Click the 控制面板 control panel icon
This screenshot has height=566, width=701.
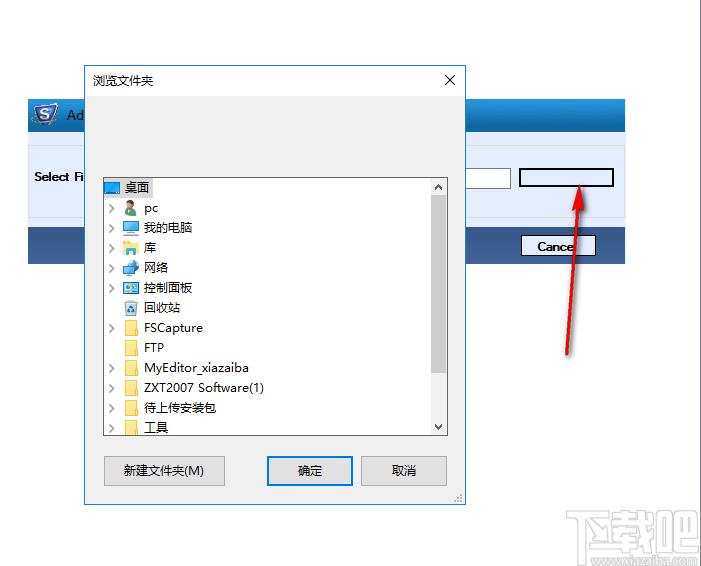click(131, 288)
